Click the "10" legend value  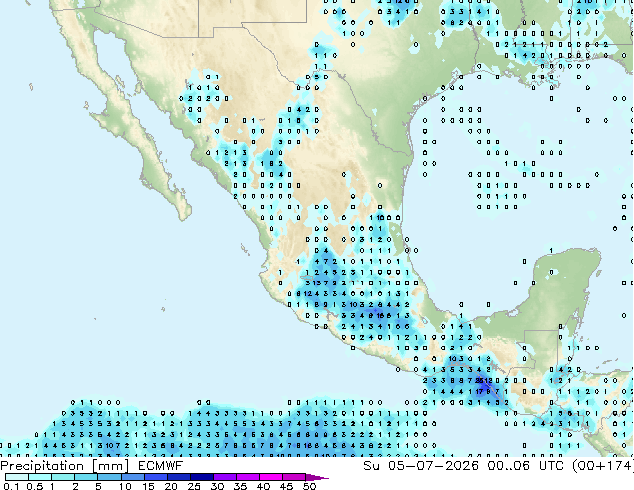pos(125,486)
